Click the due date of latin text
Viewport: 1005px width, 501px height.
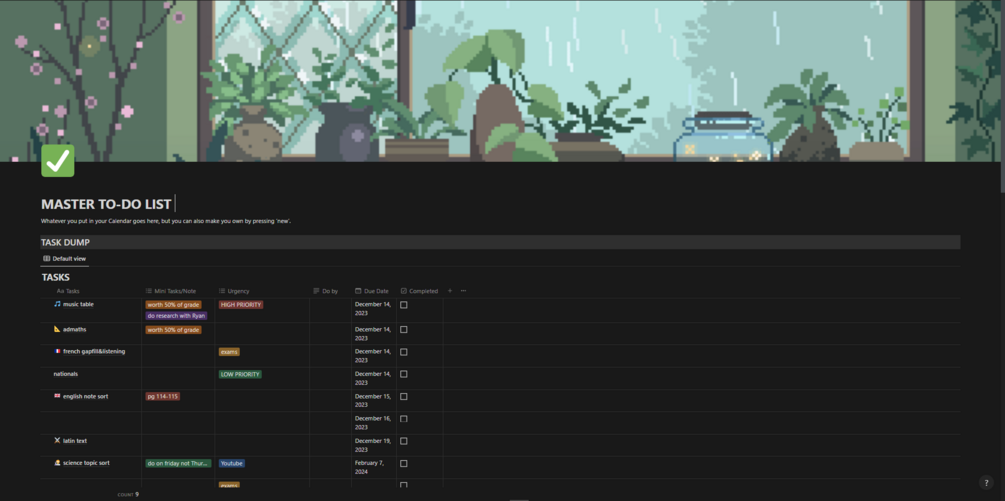click(x=374, y=445)
